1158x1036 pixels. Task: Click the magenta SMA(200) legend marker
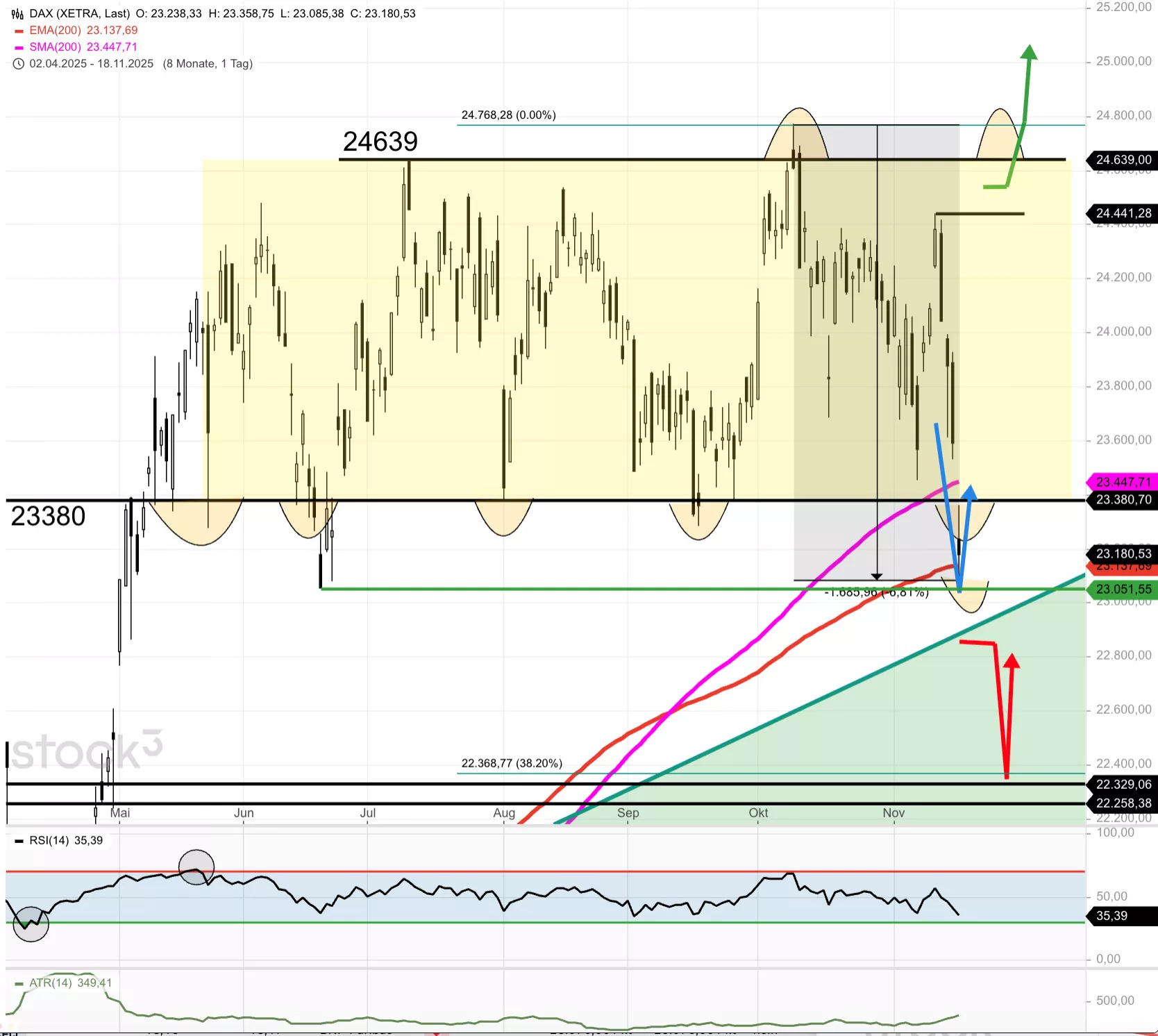pyautogui.click(x=19, y=48)
